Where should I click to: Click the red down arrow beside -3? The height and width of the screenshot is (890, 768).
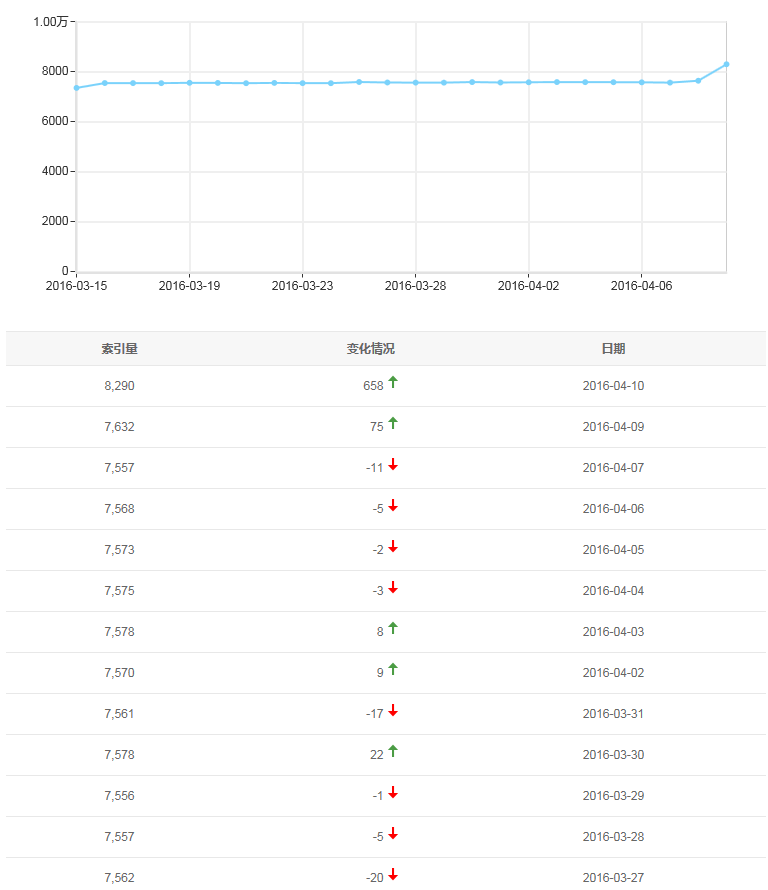(393, 587)
